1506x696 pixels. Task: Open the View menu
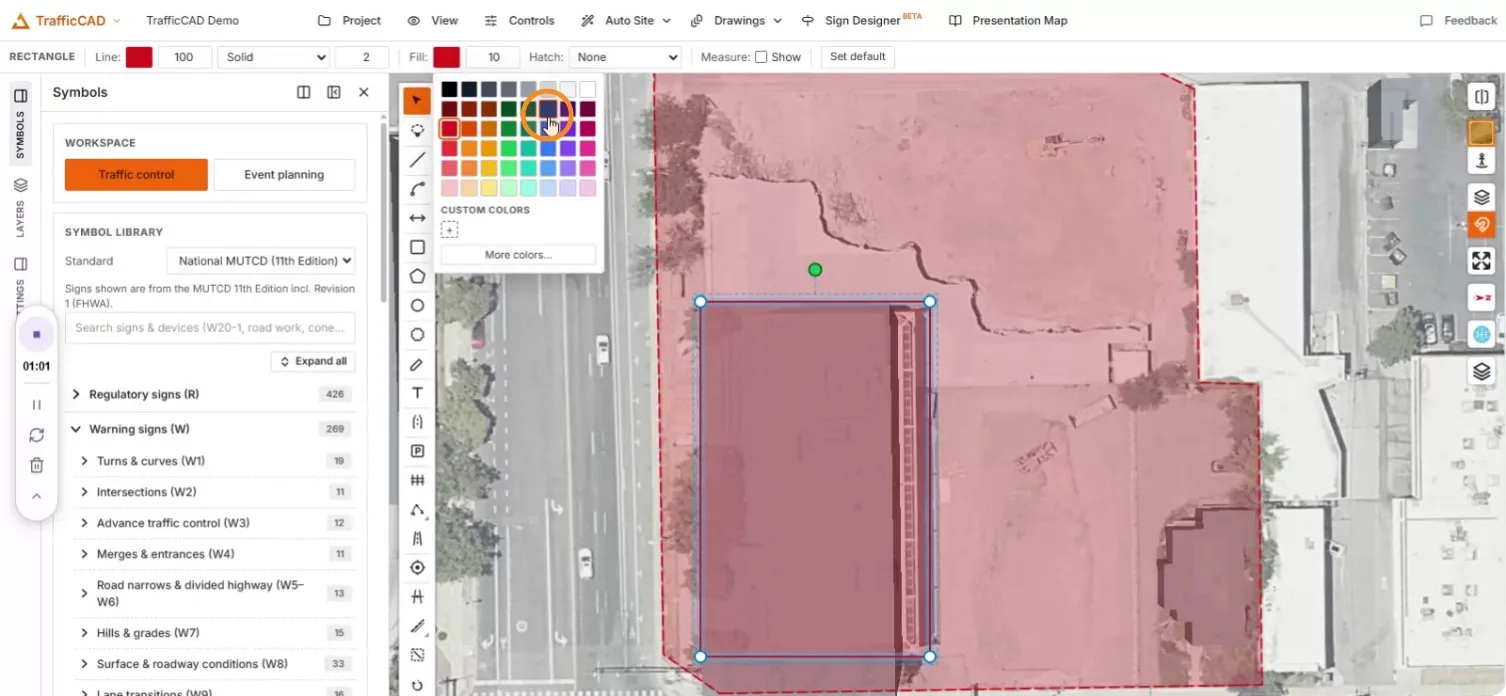coord(433,20)
